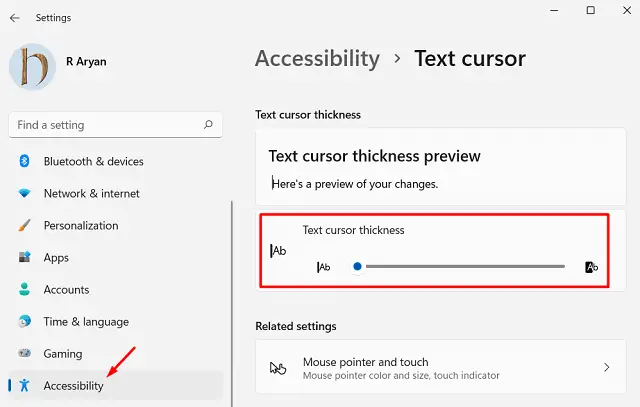Screen dimensions: 640x407
Task: Click the thick cursor Ab icon right of slider
Action: [x=591, y=267]
